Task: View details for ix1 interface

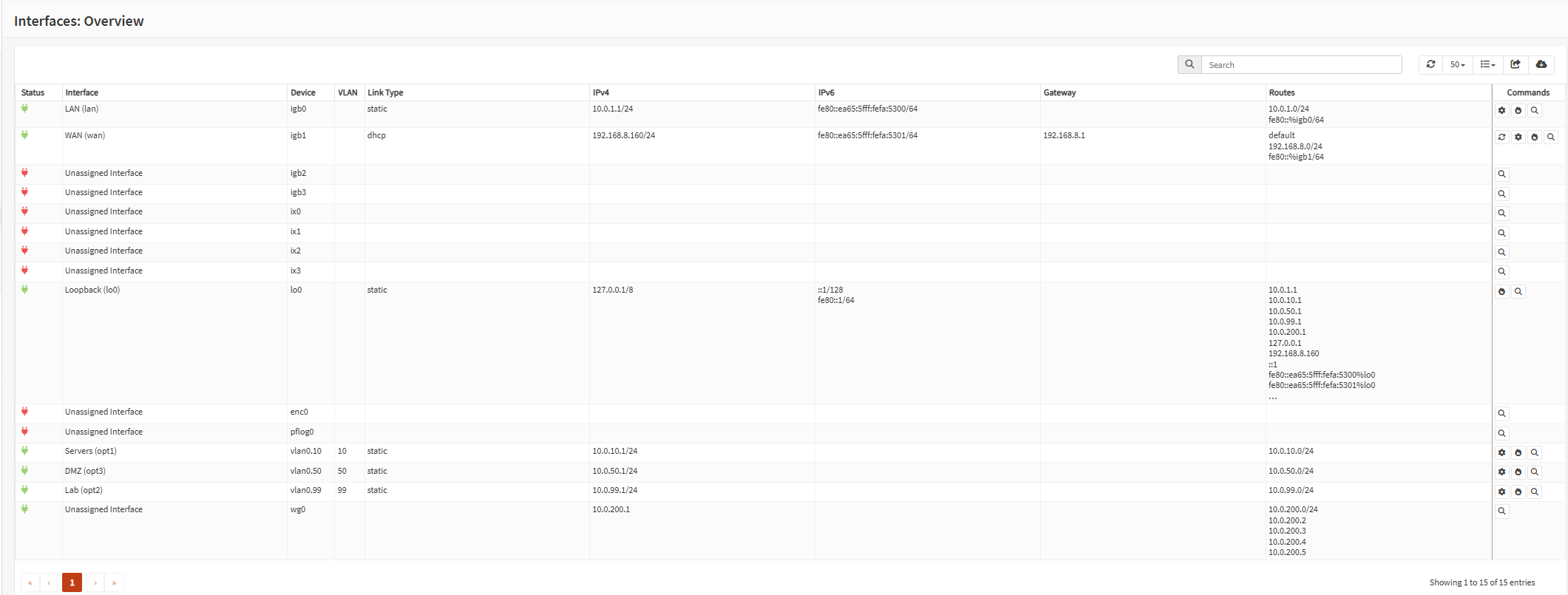Action: pyautogui.click(x=1501, y=233)
